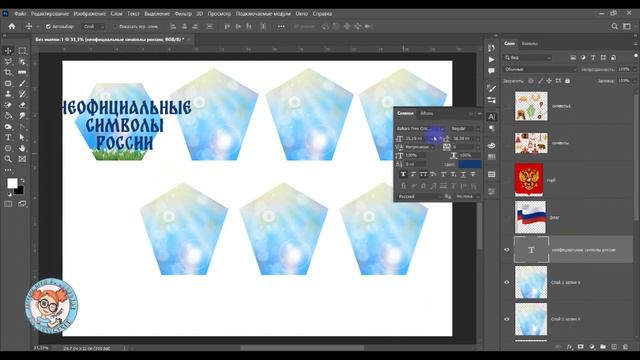Select the Zoom magnifier tool

[8, 159]
